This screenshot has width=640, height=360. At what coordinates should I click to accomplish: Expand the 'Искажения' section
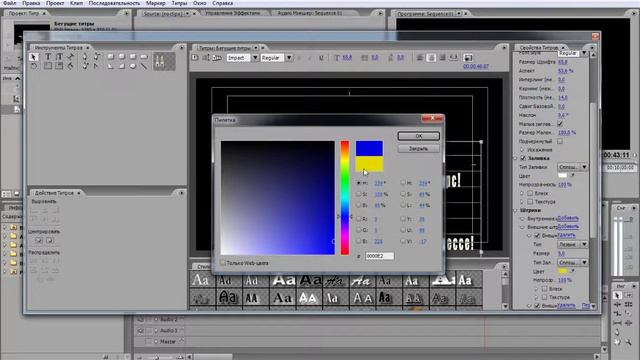[x=522, y=150]
